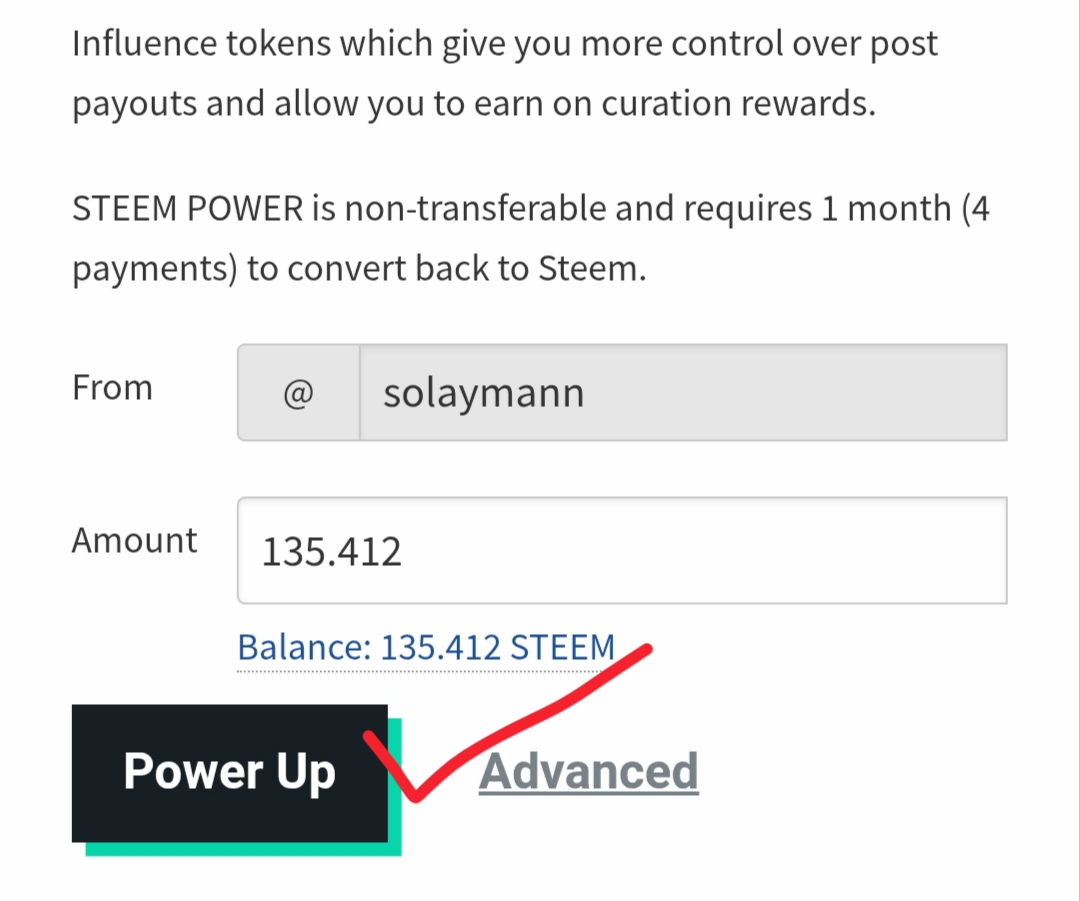Image resolution: width=1080 pixels, height=901 pixels.
Task: Click the teal shadow under Power Up
Action: [x=242, y=849]
